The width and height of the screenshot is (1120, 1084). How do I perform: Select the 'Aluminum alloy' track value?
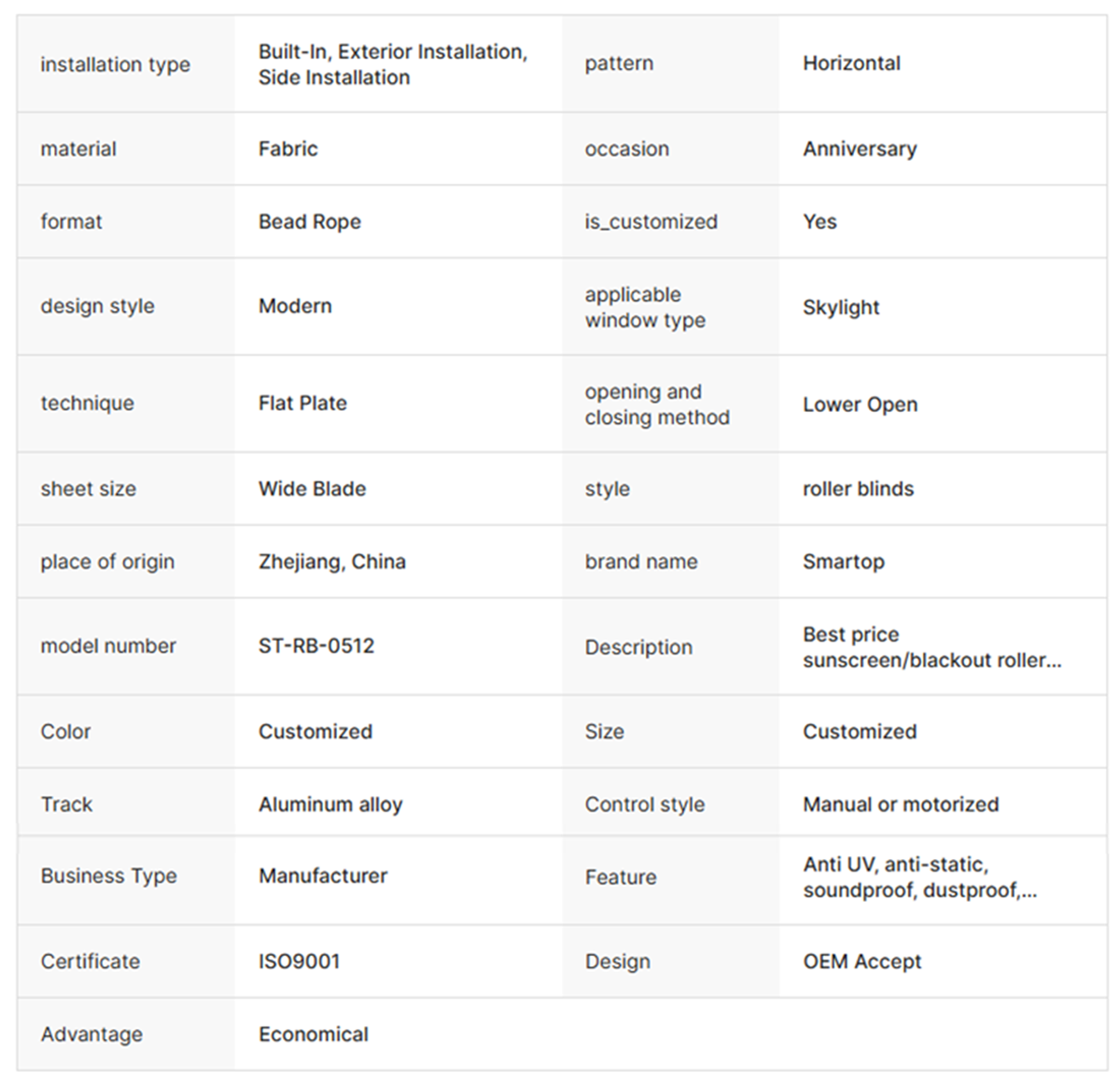click(x=329, y=804)
